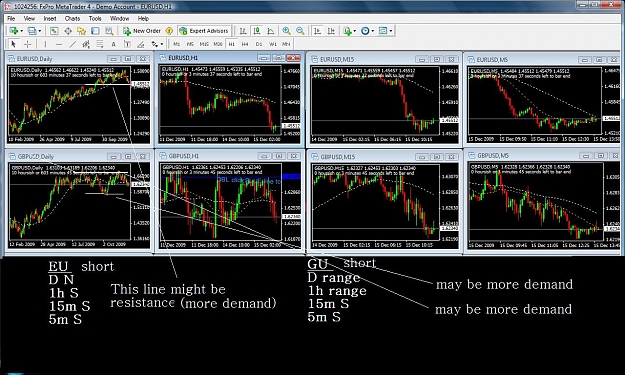
Task: Select the Arrows objects tool
Action: pyautogui.click(x=155, y=44)
